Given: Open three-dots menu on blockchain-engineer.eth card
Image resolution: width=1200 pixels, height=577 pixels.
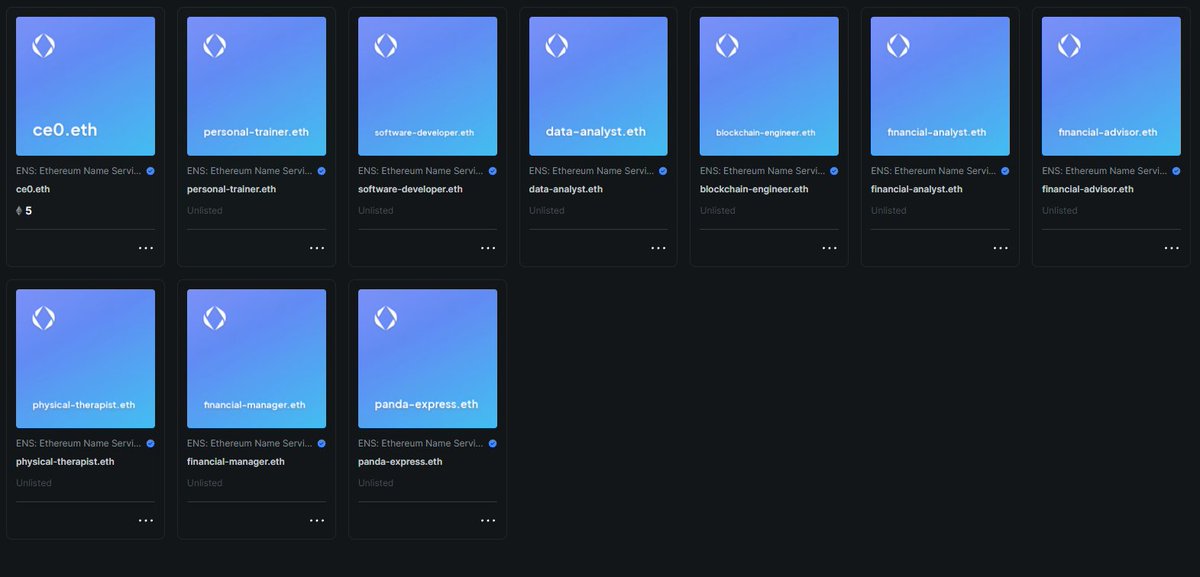Looking at the screenshot, I should [830, 248].
